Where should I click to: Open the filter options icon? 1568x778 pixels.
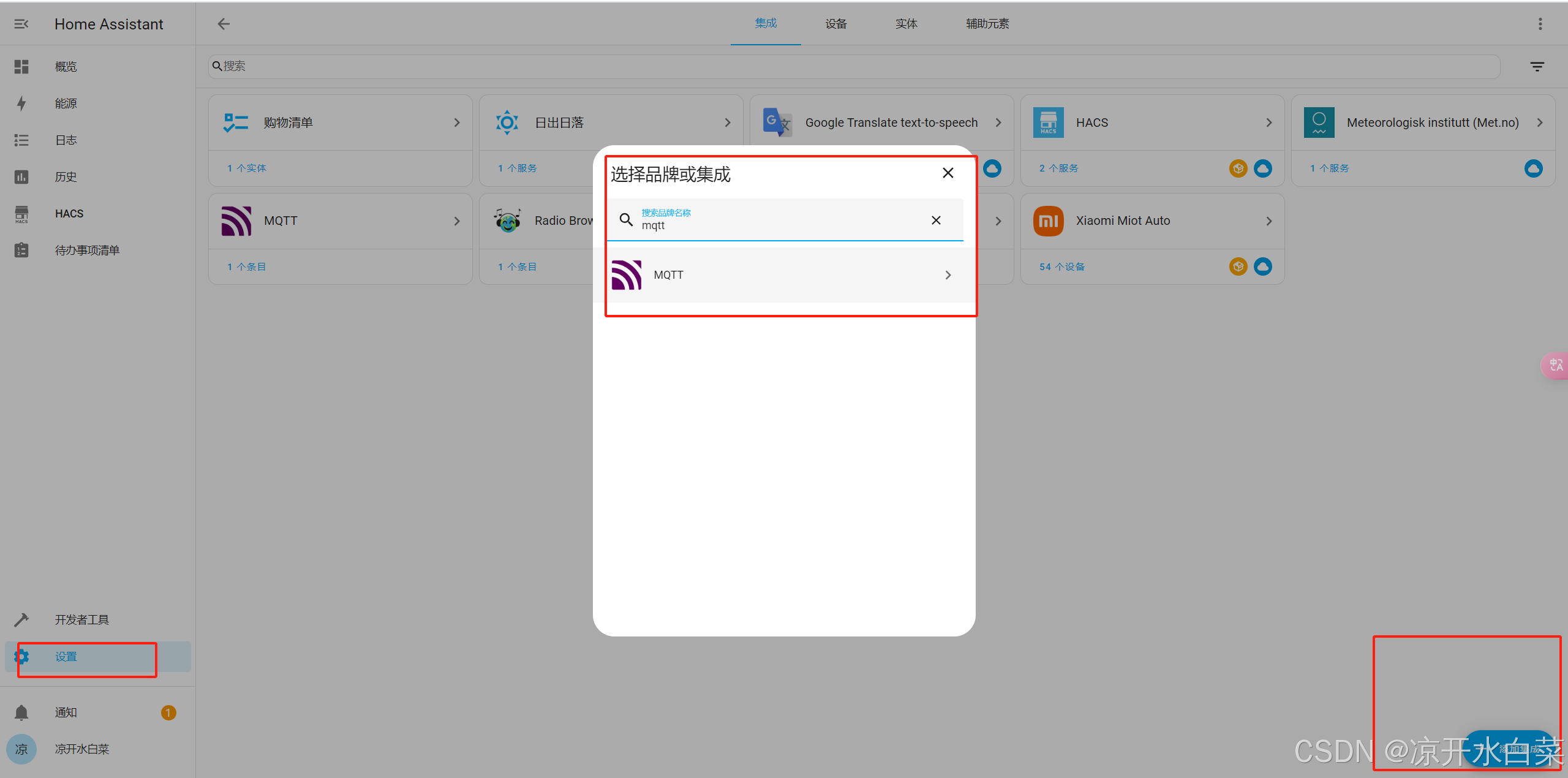(x=1537, y=66)
